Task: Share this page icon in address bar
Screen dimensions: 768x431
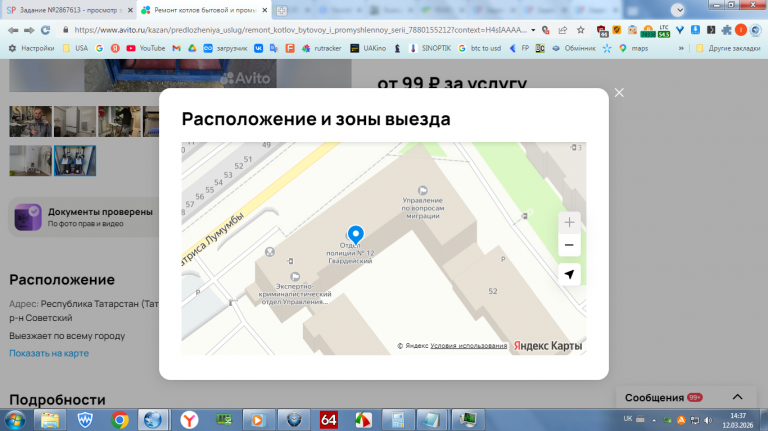Action: 563,30
